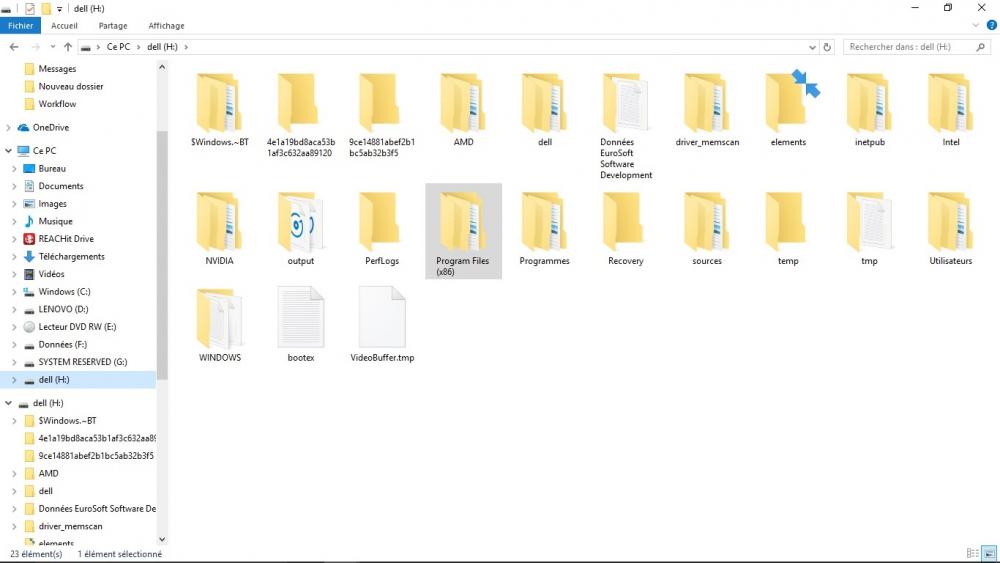This screenshot has width=1000, height=563.
Task: Select the Program Files (x86) folder
Action: coord(463,231)
